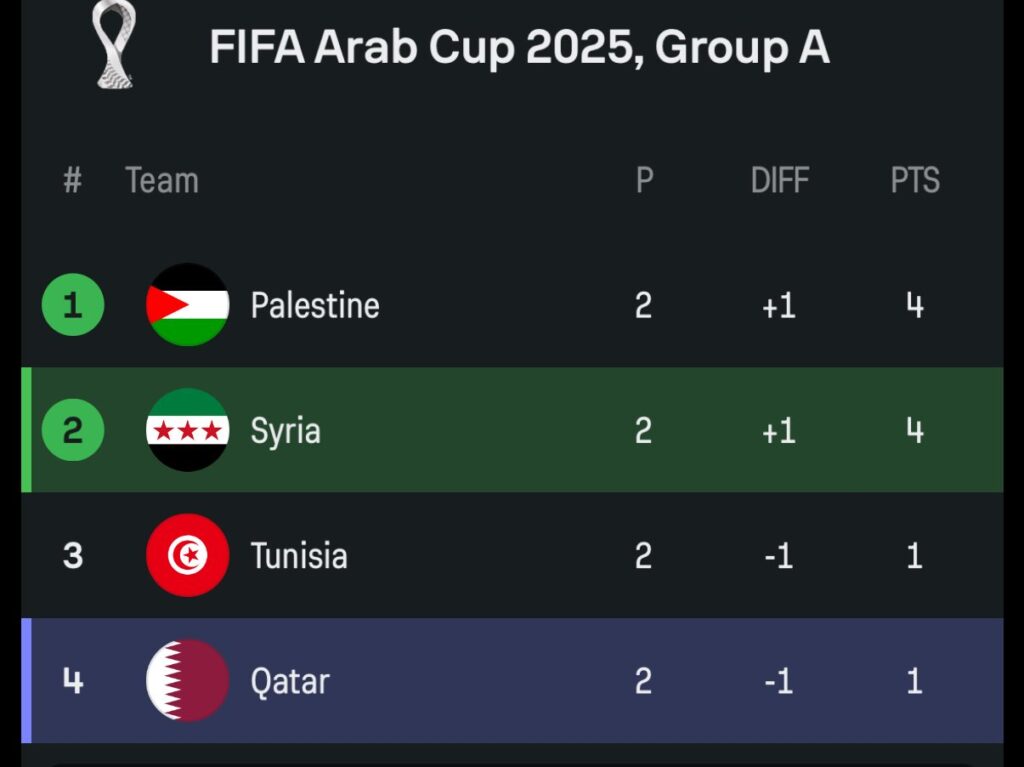Screen dimensions: 1024x767
Task: Click the DIFF column header
Action: [x=779, y=181]
